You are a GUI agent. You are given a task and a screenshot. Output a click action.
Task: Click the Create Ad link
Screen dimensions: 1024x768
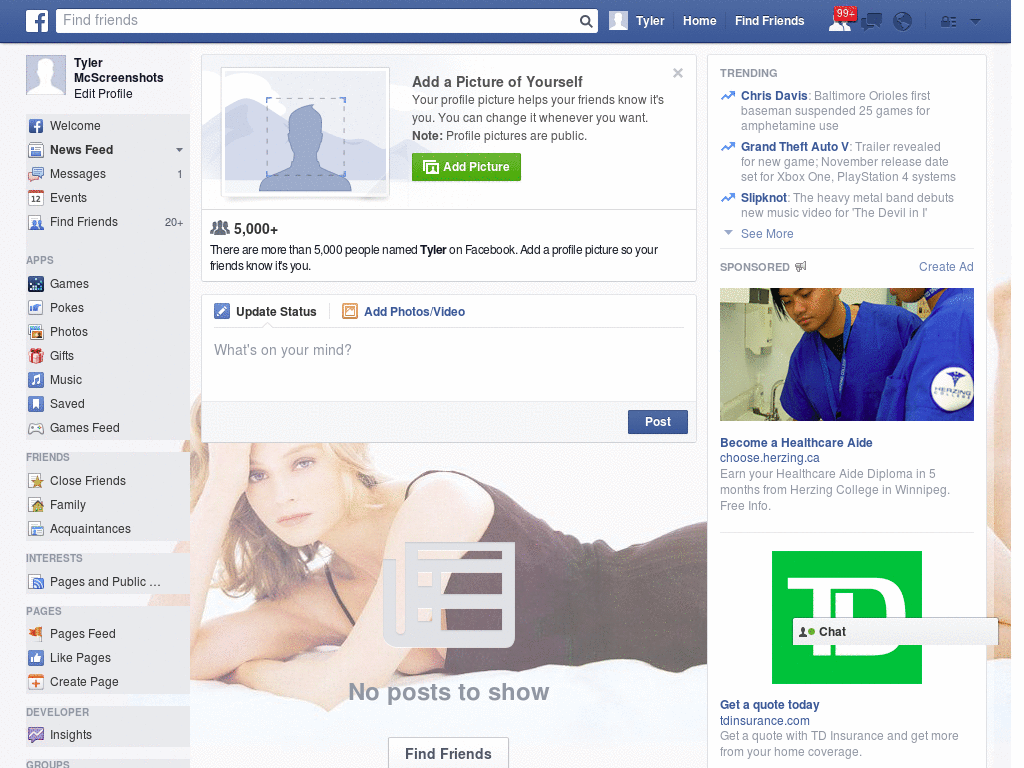click(x=946, y=266)
